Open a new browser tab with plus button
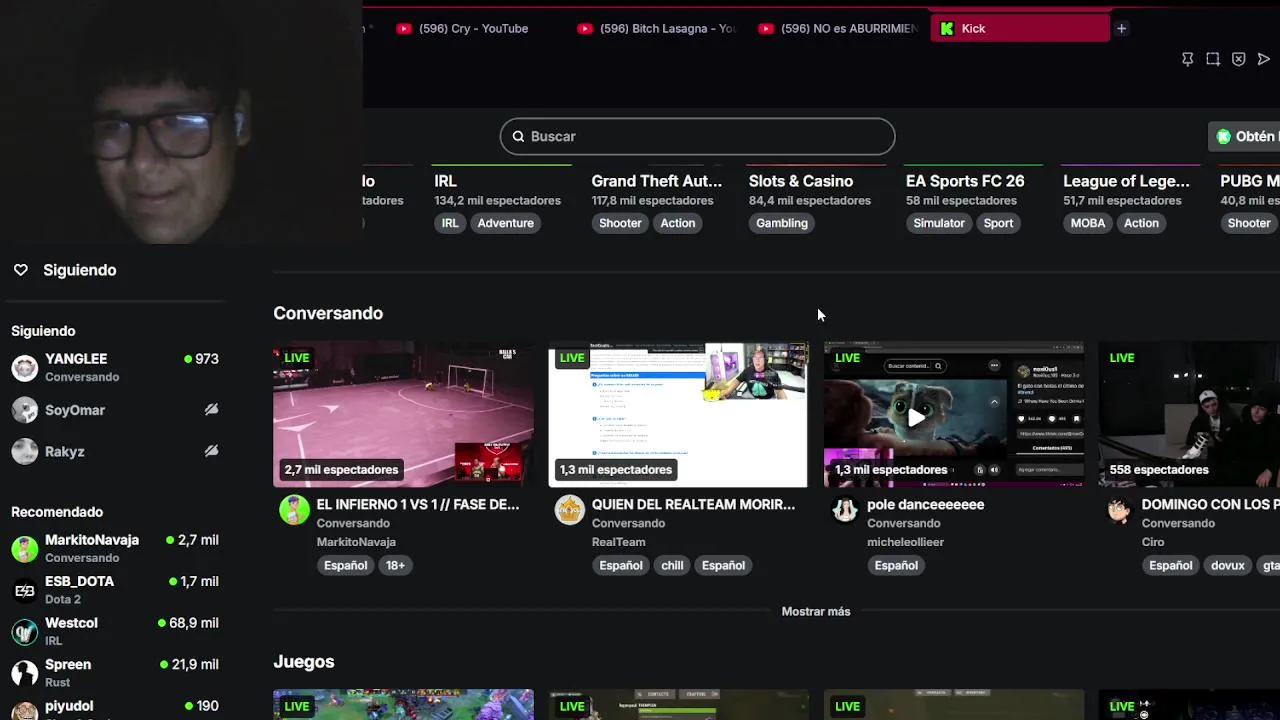 pos(1121,29)
